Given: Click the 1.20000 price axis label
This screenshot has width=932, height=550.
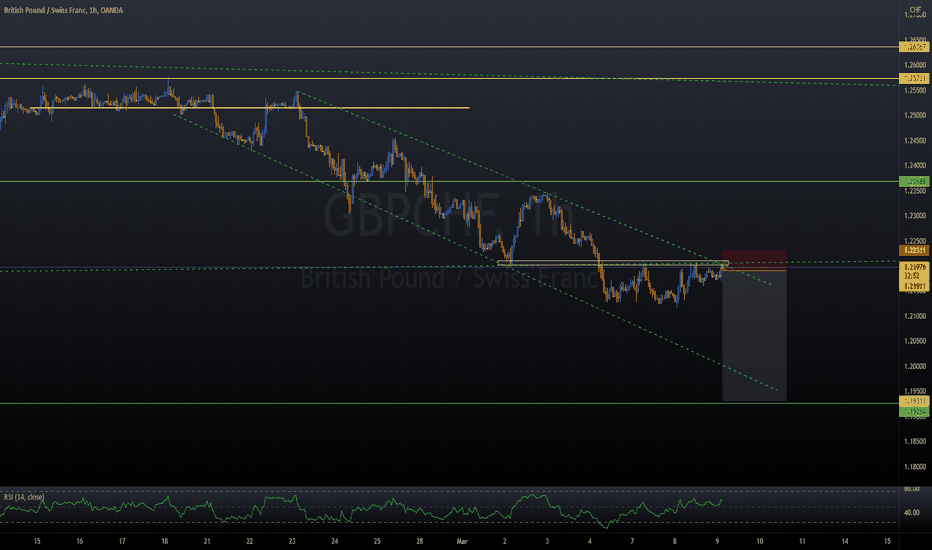Looking at the screenshot, I should 915,366.
